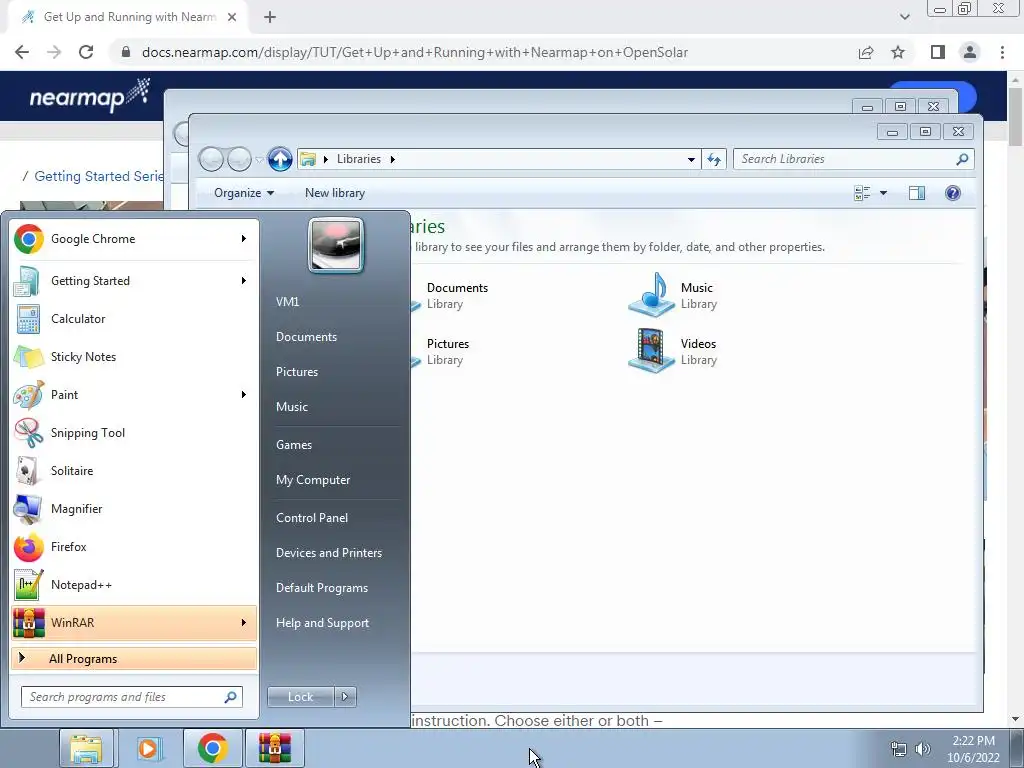
Task: Open address bar history dropdown
Action: point(691,159)
